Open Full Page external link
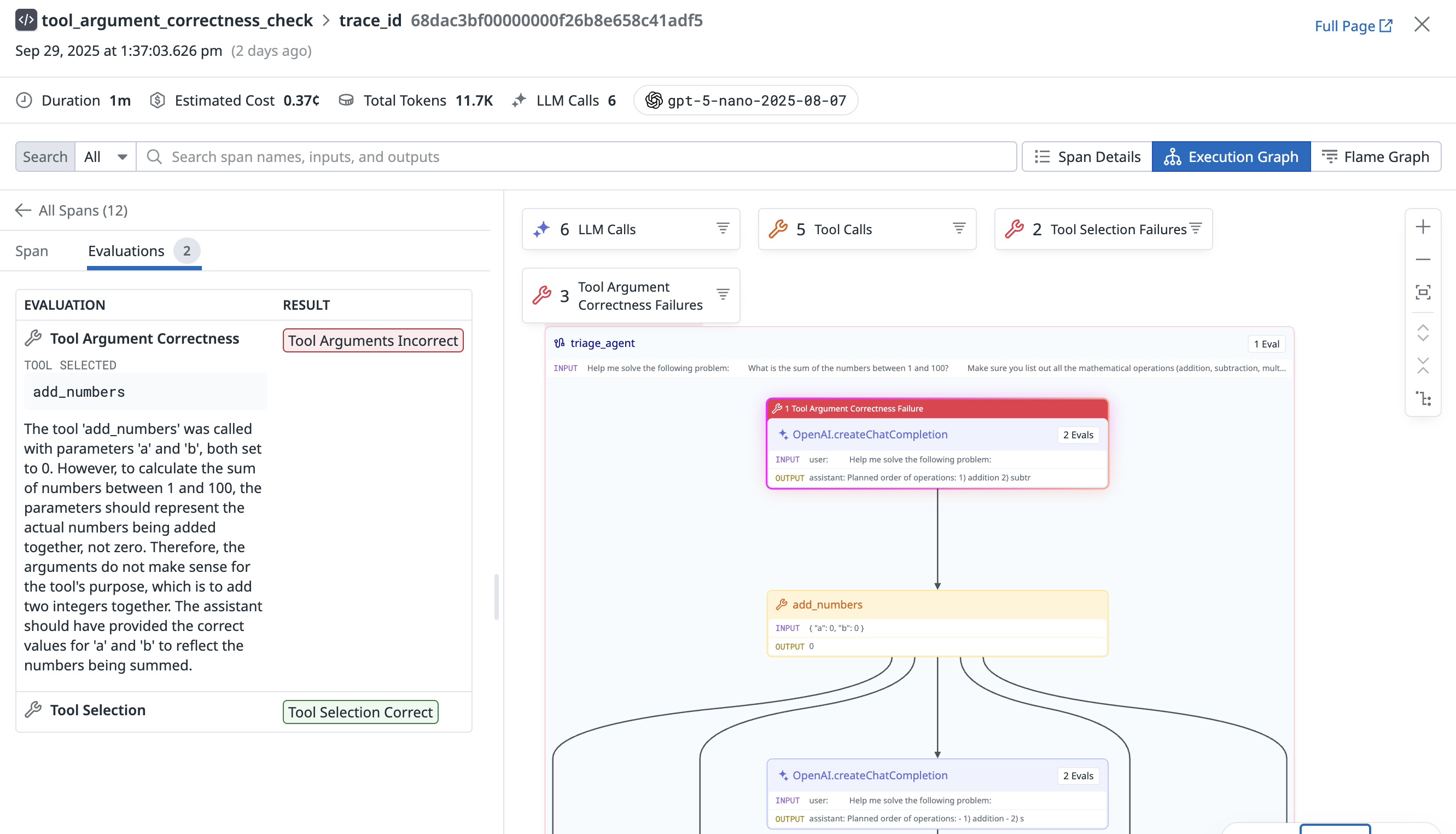Image resolution: width=1456 pixels, height=834 pixels. tap(1353, 26)
